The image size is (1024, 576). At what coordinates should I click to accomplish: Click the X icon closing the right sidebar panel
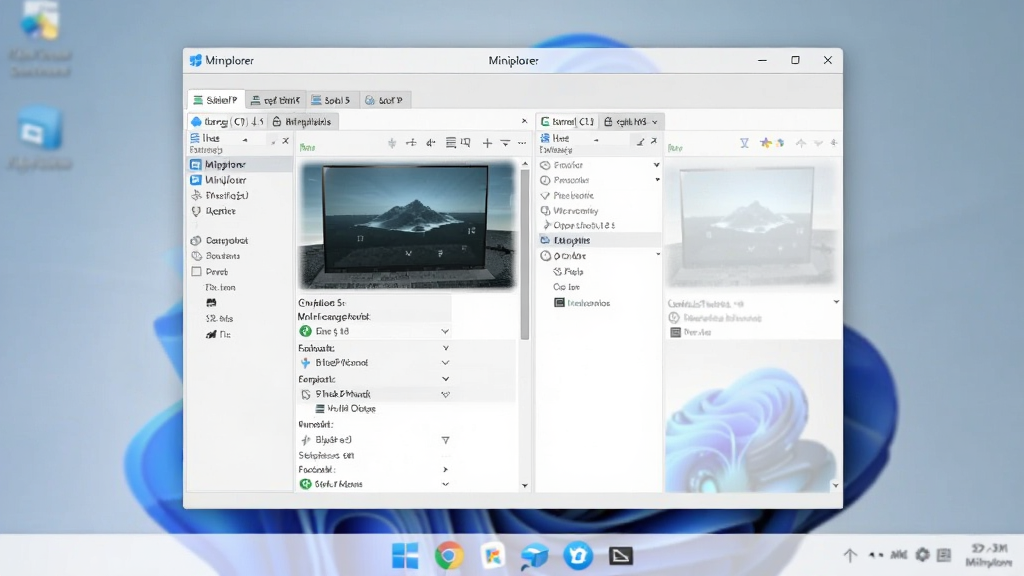(x=654, y=140)
